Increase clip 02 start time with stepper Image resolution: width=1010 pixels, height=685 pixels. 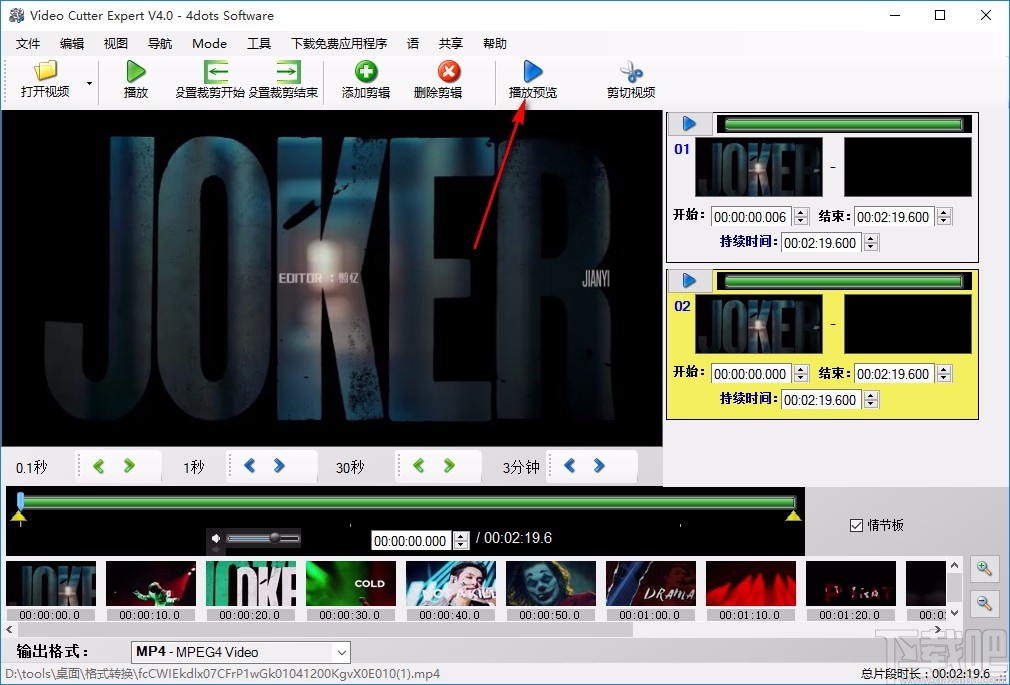(802, 369)
